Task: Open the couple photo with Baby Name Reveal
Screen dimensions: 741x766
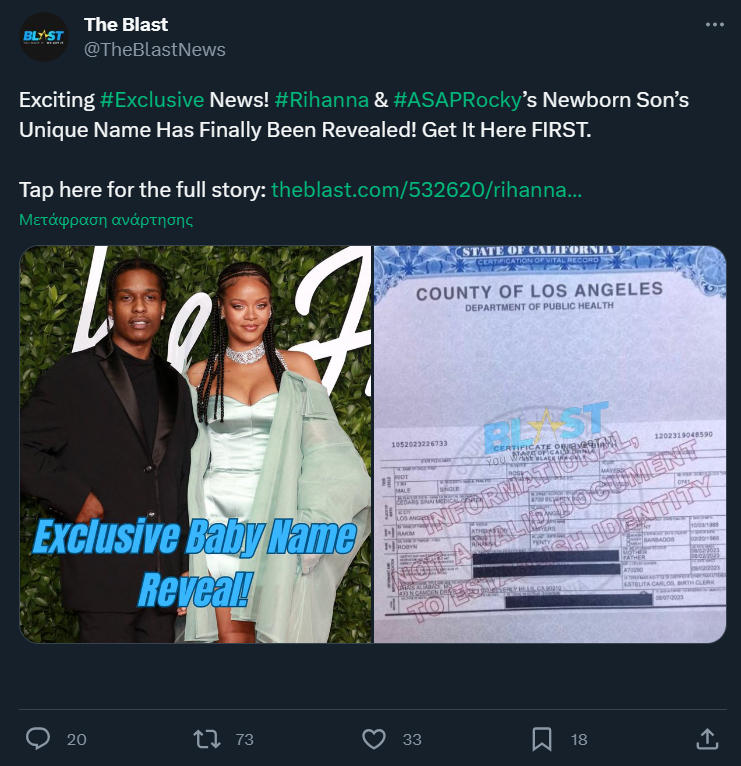Action: (x=196, y=444)
